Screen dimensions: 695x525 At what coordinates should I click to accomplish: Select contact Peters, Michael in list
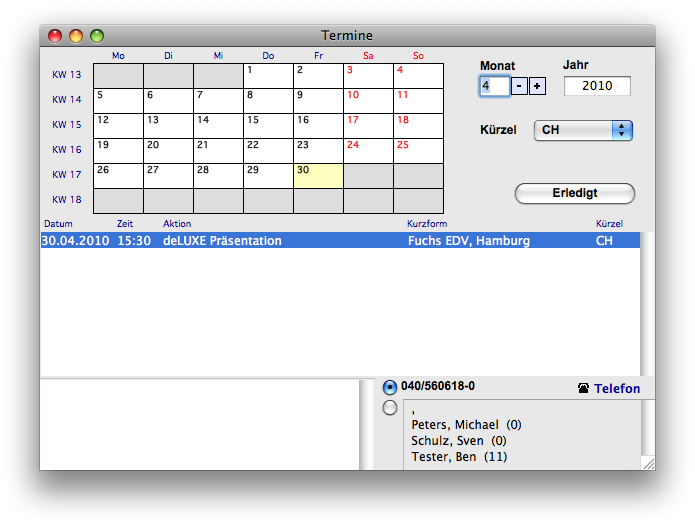(465, 425)
